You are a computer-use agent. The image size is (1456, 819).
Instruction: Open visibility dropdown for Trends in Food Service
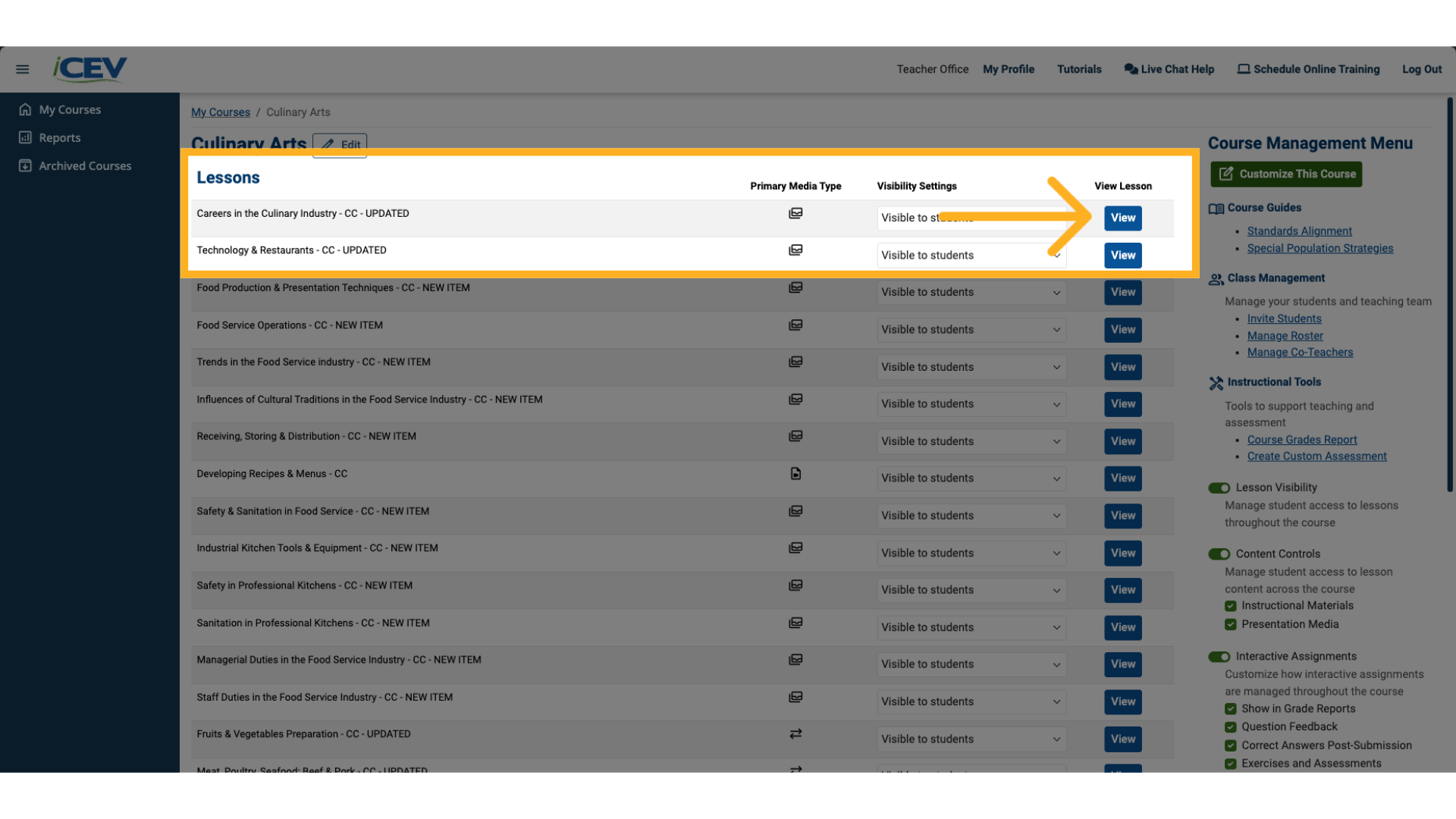pyautogui.click(x=971, y=367)
